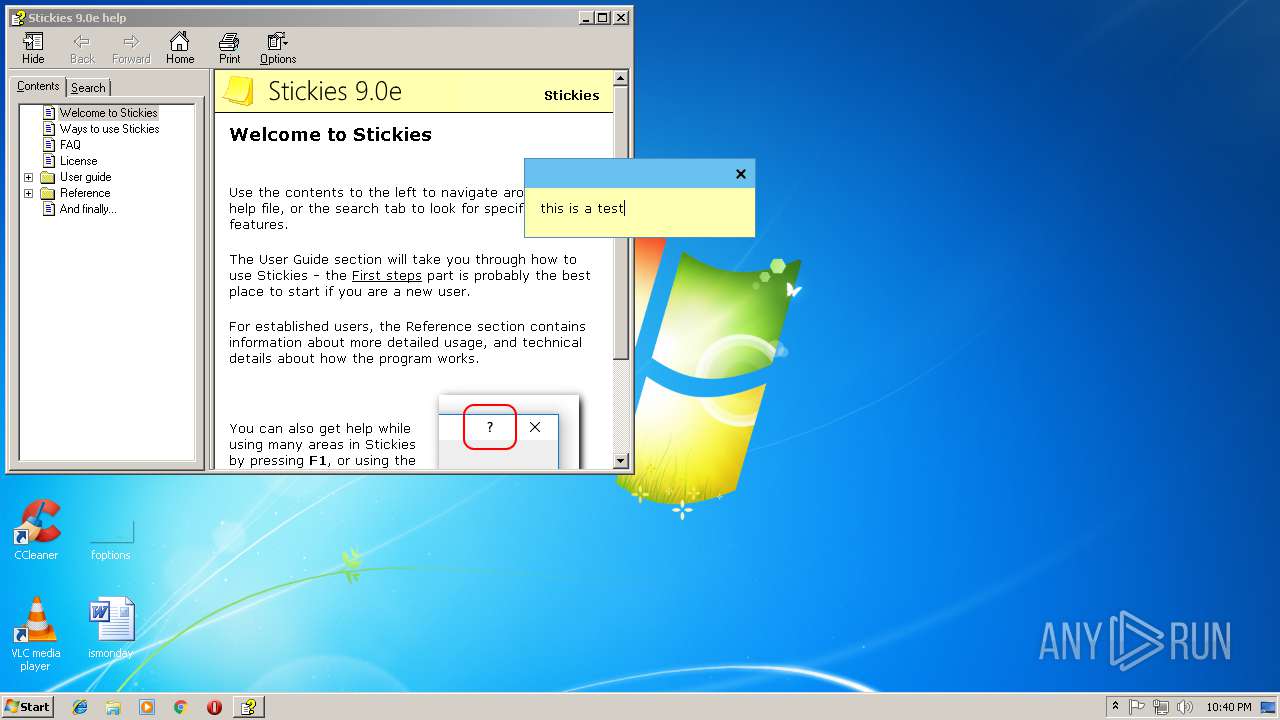The image size is (1280, 720).
Task: Launch Chrome from taskbar
Action: (x=180, y=707)
